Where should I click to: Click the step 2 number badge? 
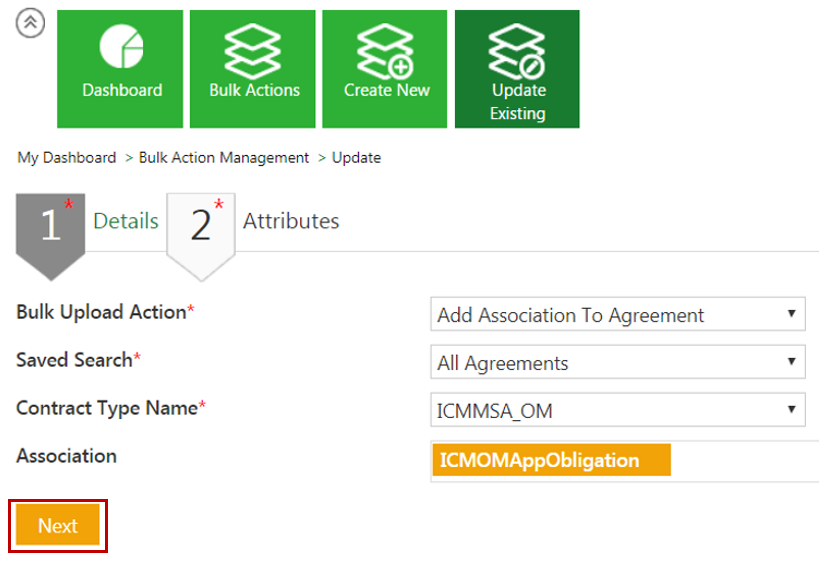(x=200, y=226)
